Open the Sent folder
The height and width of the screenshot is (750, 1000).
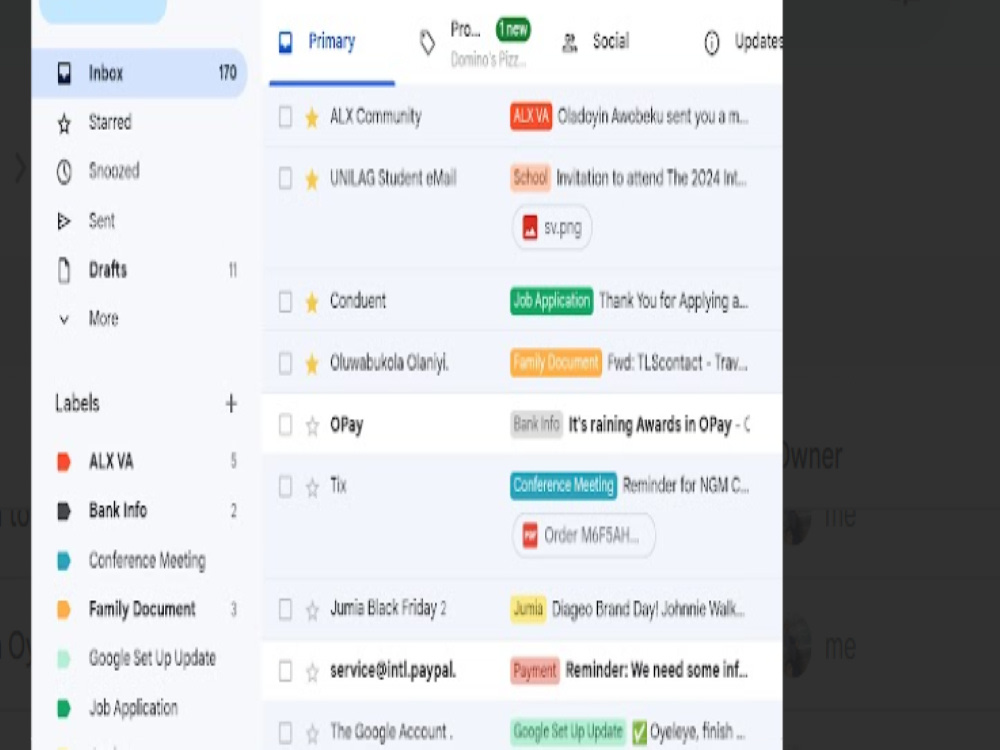click(x=139, y=221)
